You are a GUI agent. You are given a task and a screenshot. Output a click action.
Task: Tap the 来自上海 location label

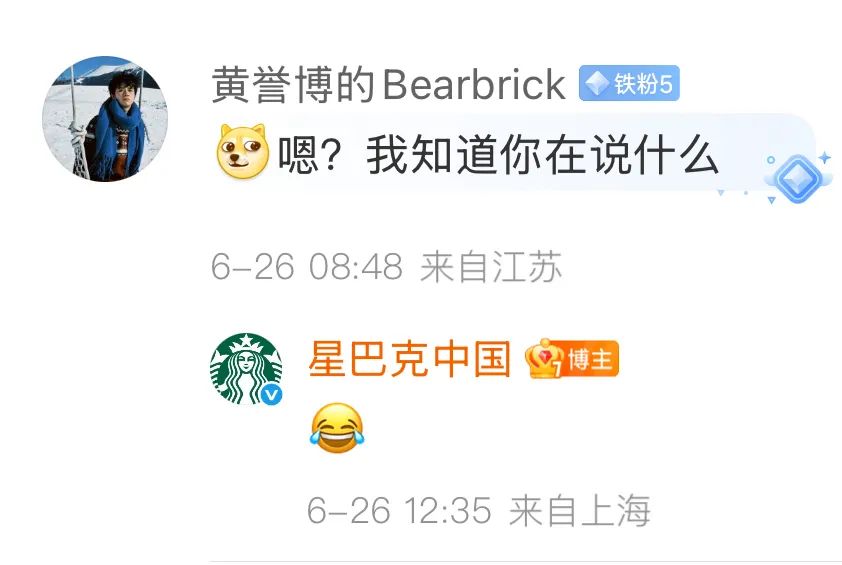point(580,510)
